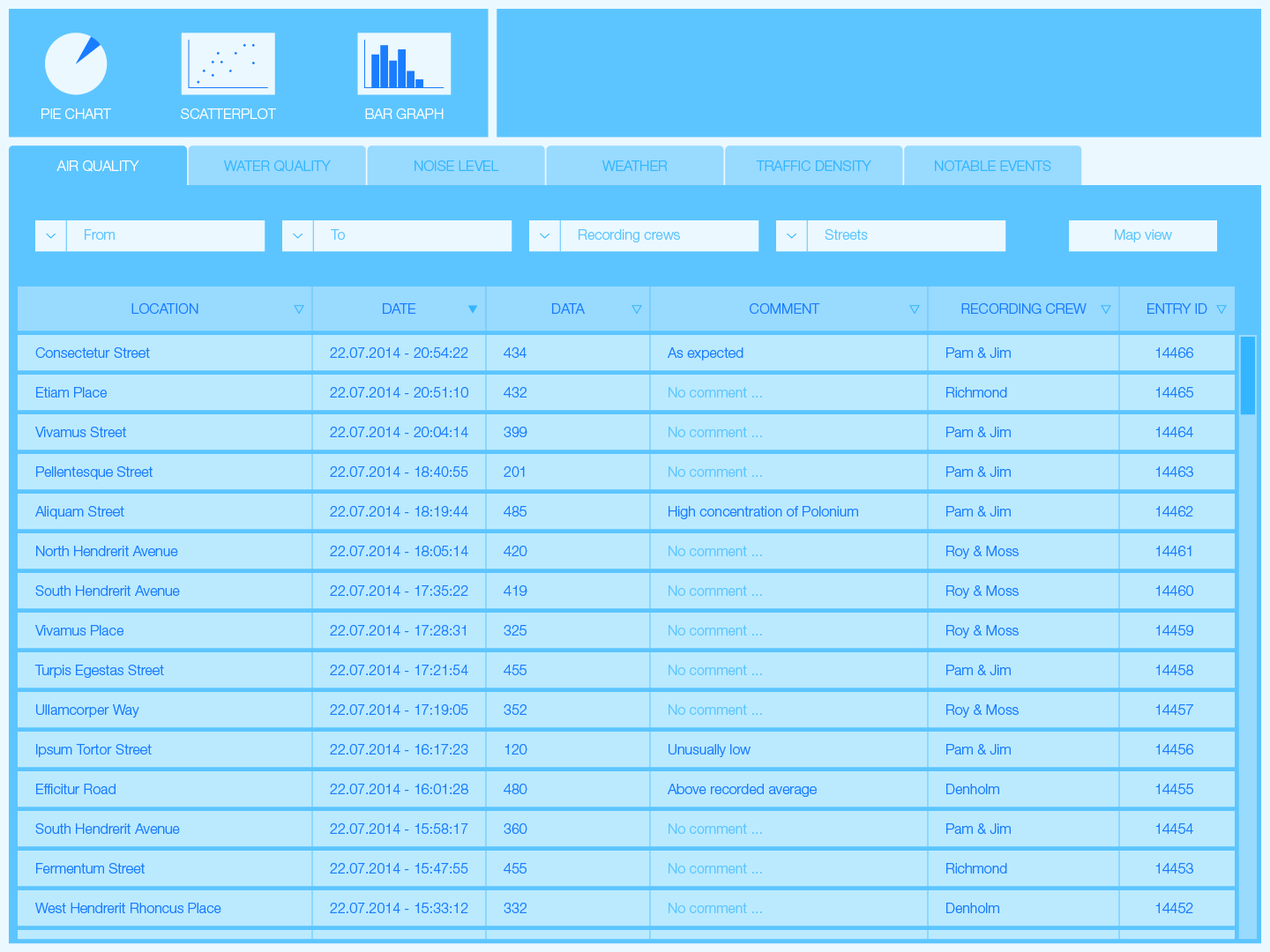Click the COMMENT column header label
This screenshot has width=1270, height=952.
pyautogui.click(x=784, y=309)
